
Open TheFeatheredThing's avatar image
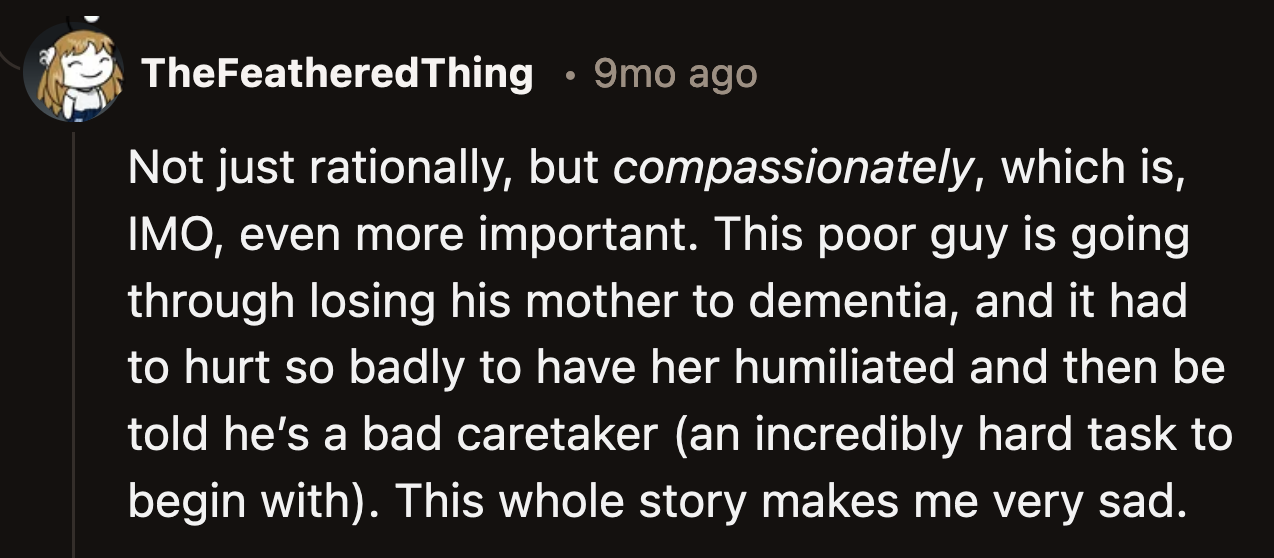(74, 73)
